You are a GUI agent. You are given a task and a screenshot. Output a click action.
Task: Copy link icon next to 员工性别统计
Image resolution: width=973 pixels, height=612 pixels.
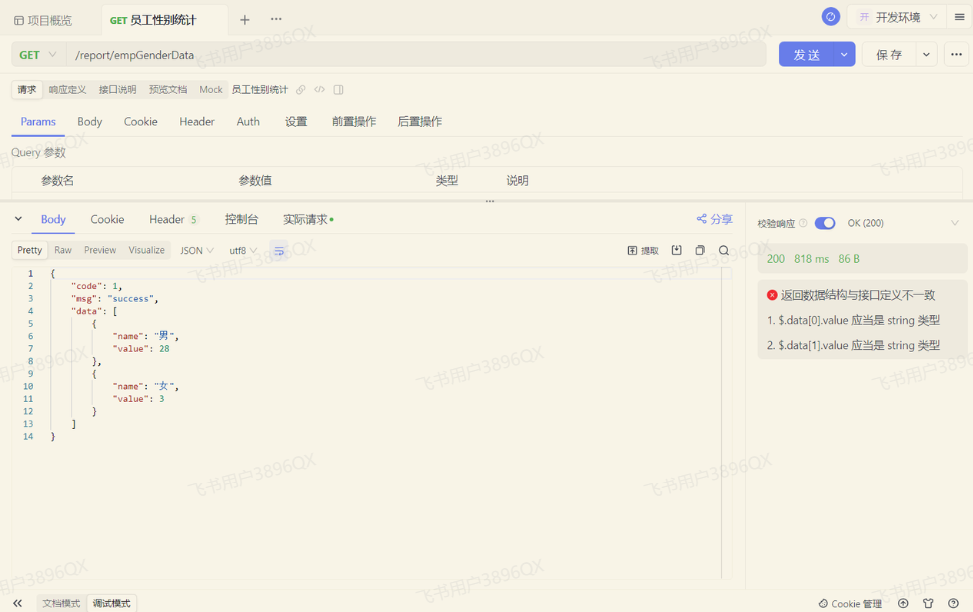tap(300, 89)
